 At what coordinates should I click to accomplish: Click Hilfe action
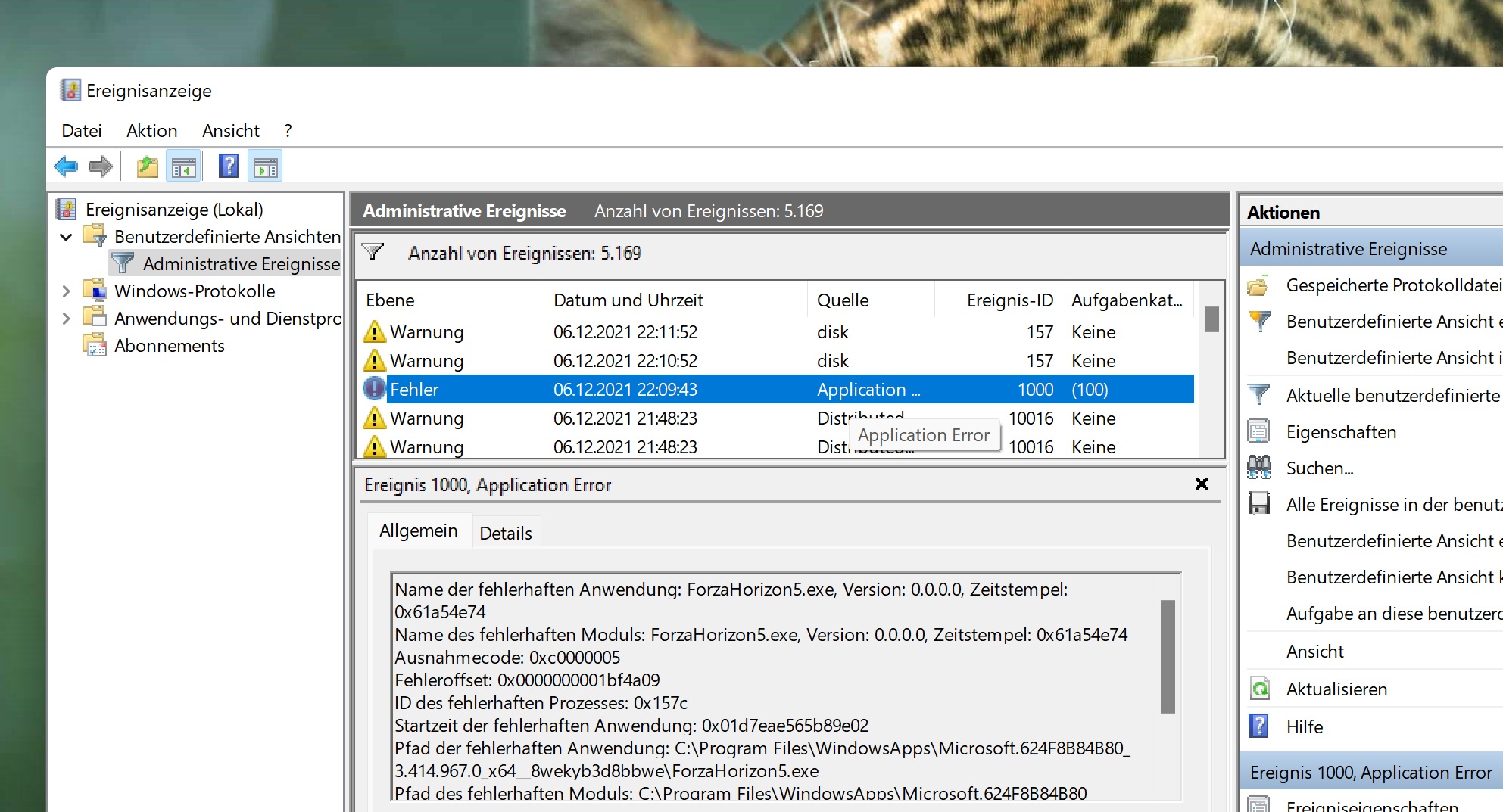pyautogui.click(x=1305, y=727)
